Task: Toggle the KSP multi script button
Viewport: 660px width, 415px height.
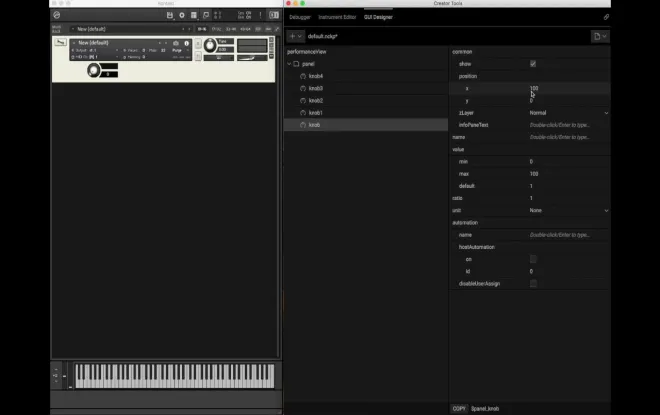Action: pyautogui.click(x=258, y=29)
